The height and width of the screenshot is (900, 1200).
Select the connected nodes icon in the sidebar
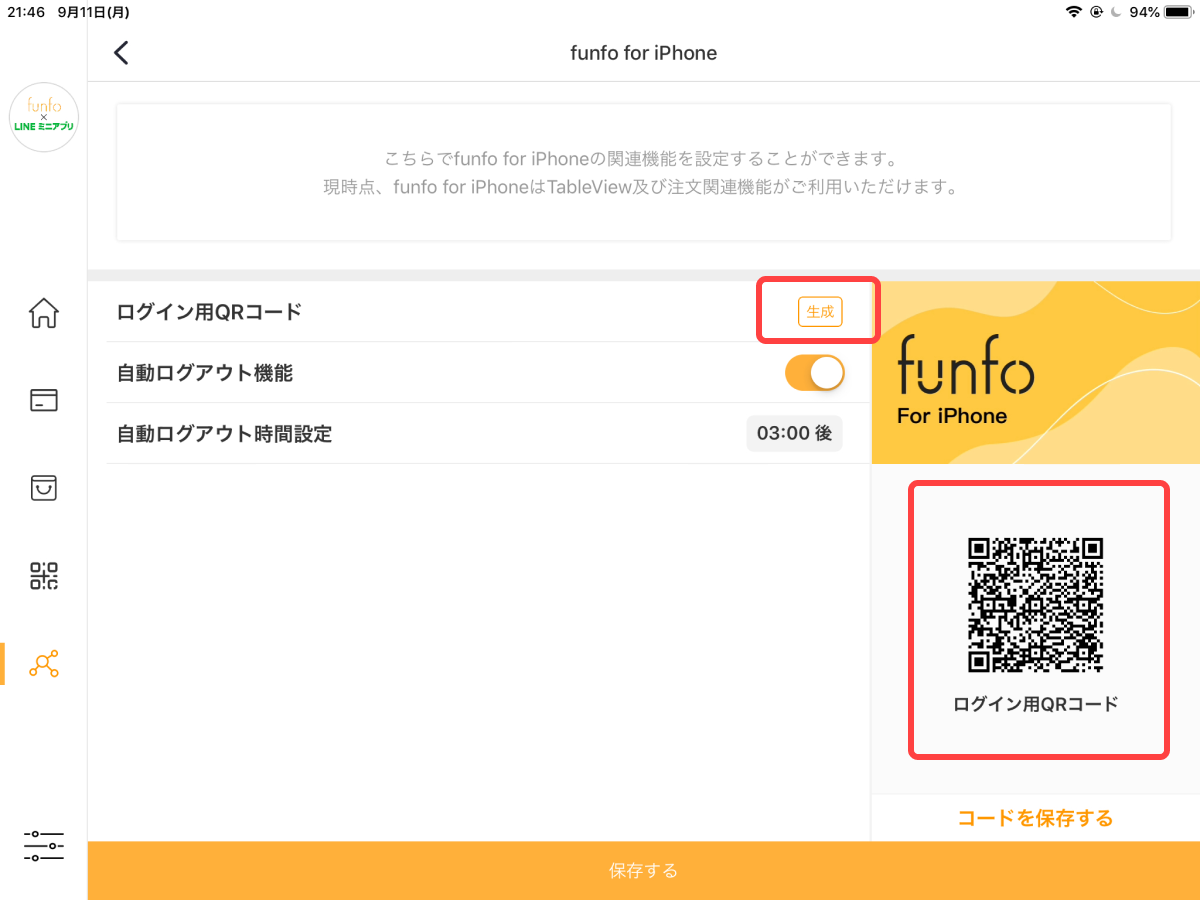[x=44, y=664]
